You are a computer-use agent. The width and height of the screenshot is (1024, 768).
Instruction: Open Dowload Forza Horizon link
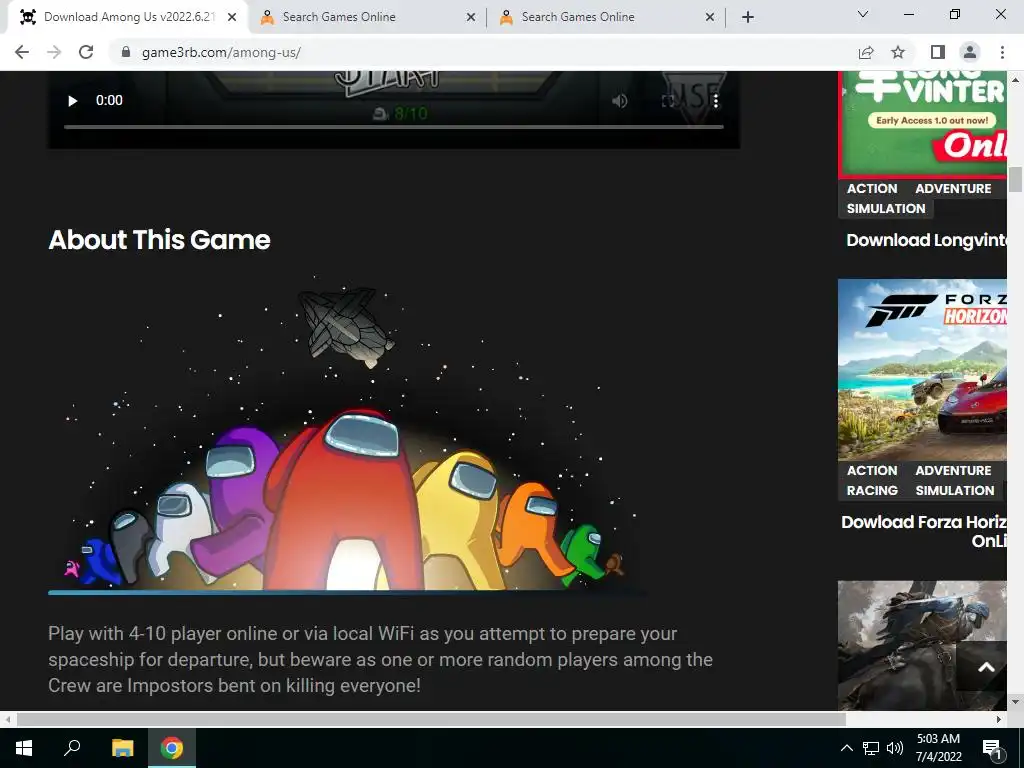click(923, 531)
